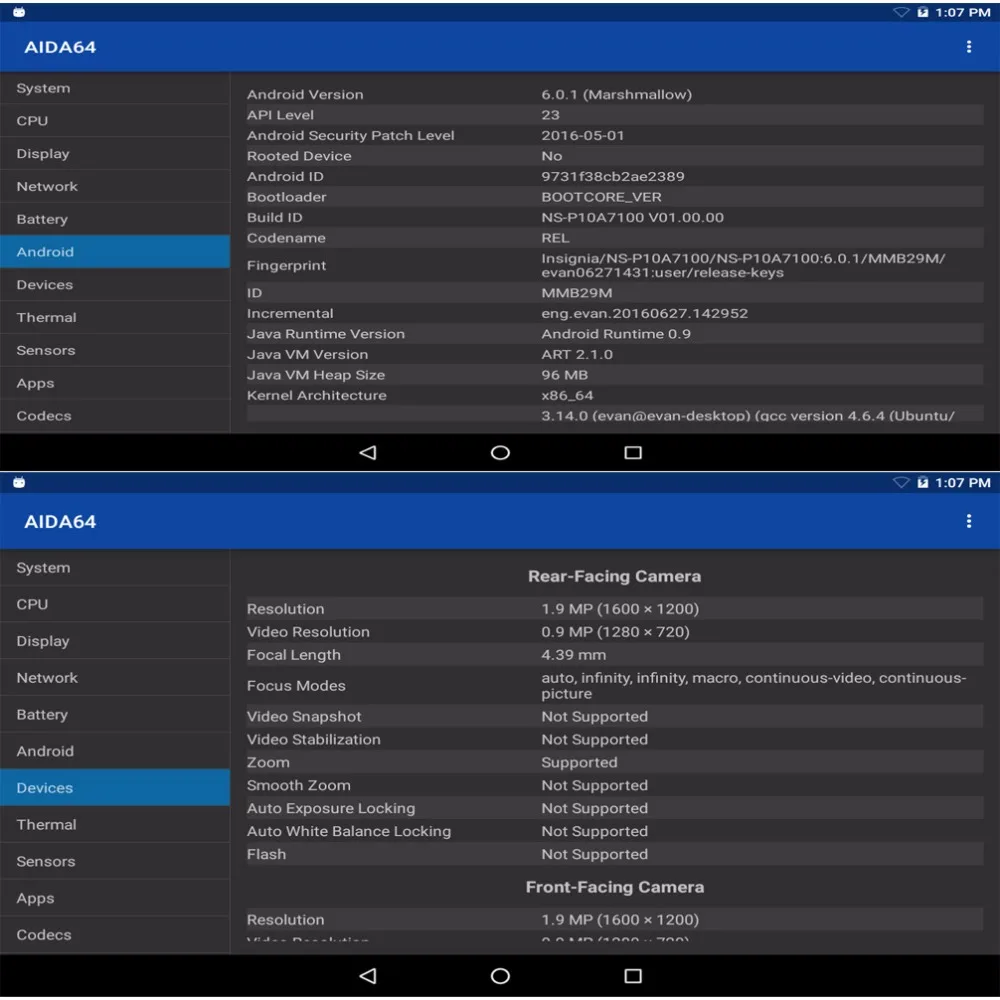Click Java VM Version value ART 2.1.0
The height and width of the screenshot is (1000, 1000).
click(x=577, y=354)
